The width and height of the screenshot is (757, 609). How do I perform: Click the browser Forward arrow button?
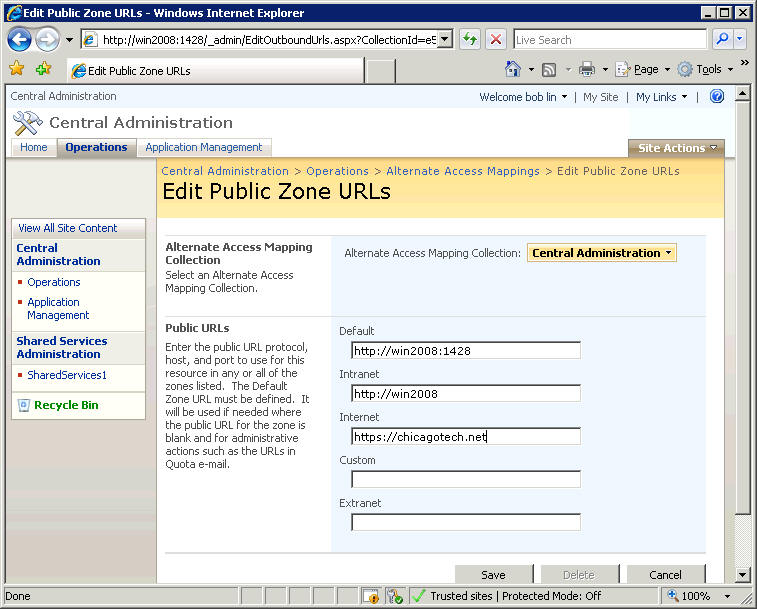pos(47,40)
